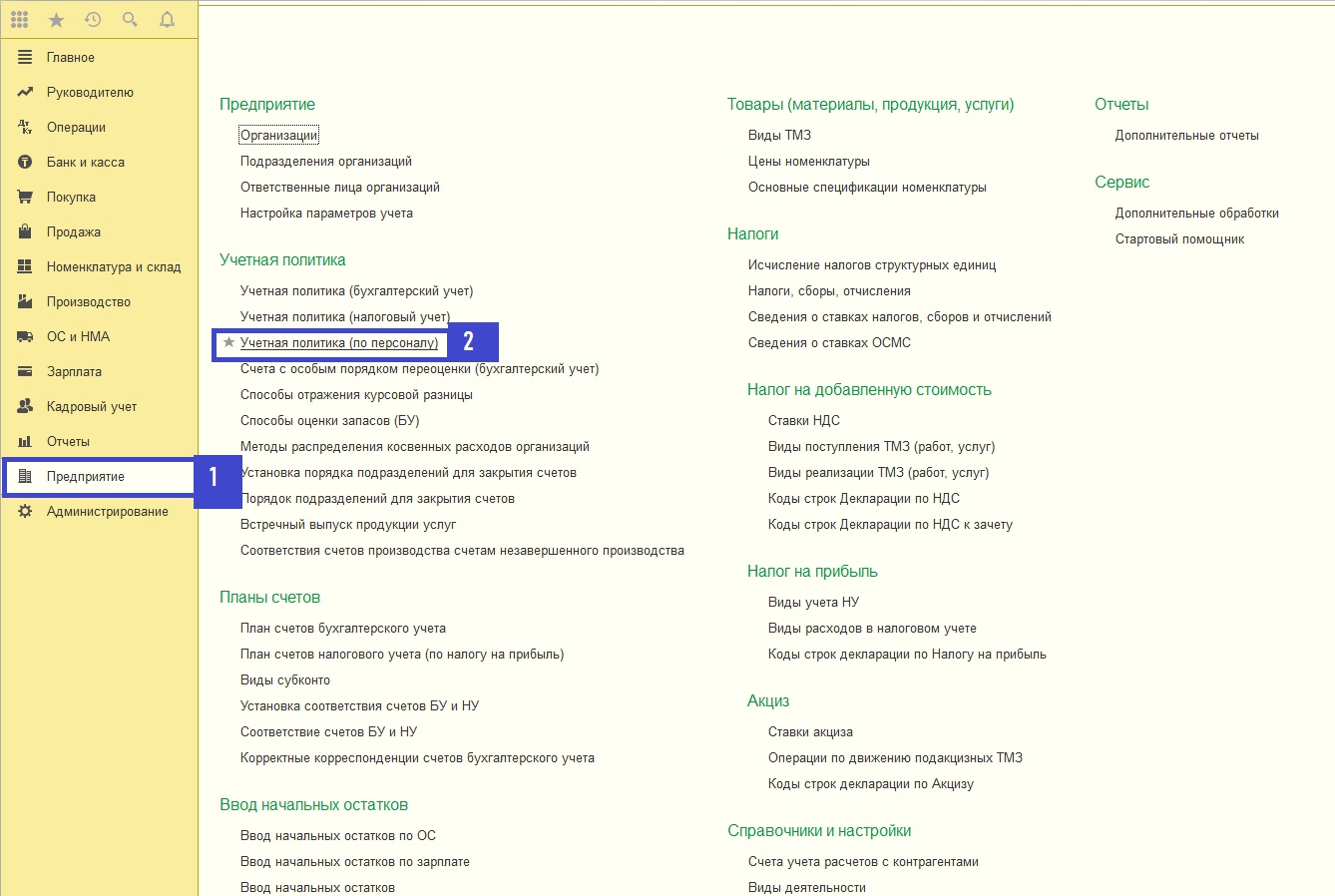This screenshot has width=1335, height=896.
Task: Open Встречный выпуск продукции услуг
Action: pos(348,524)
